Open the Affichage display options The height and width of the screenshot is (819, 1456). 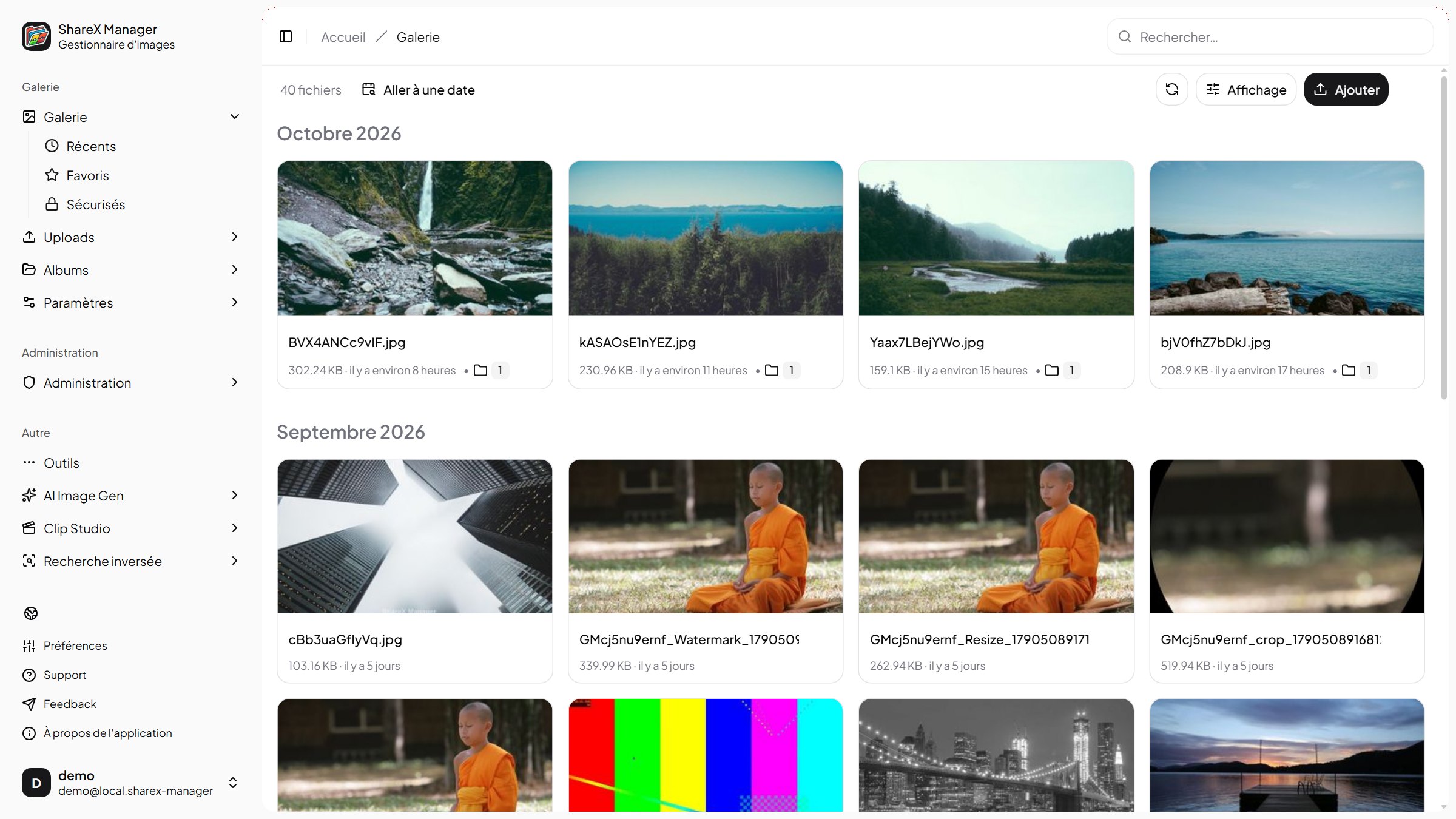[1246, 89]
